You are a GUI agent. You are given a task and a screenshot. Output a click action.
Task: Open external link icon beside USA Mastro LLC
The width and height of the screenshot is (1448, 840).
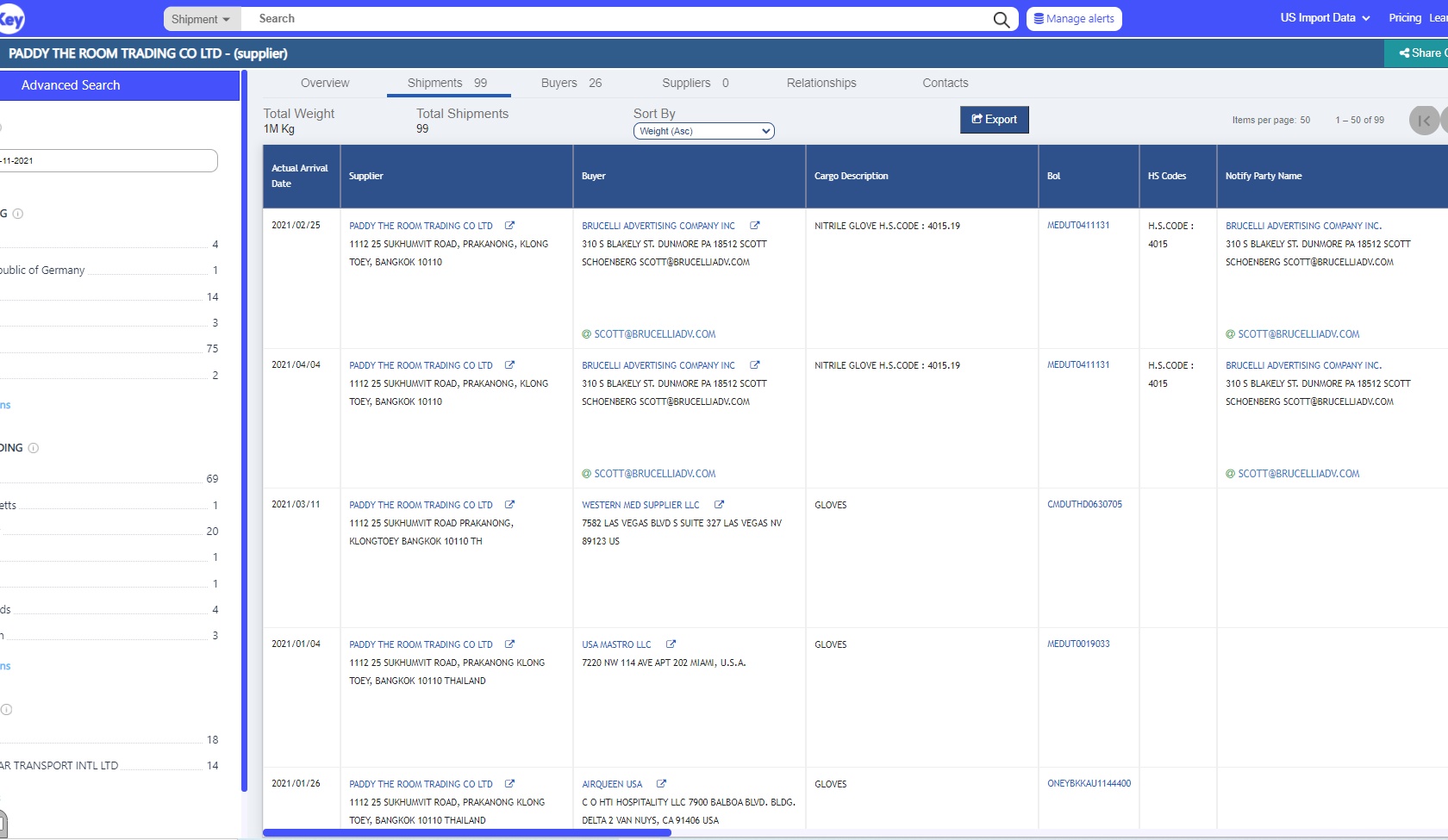pos(671,644)
